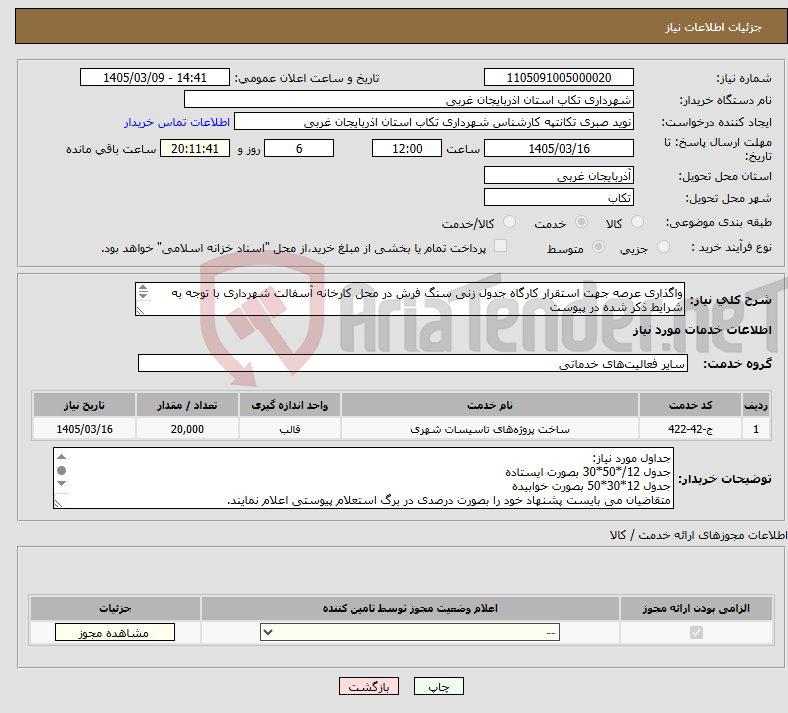This screenshot has height=713, width=788.
Task: Click the row number cell 1
Action: (756, 429)
